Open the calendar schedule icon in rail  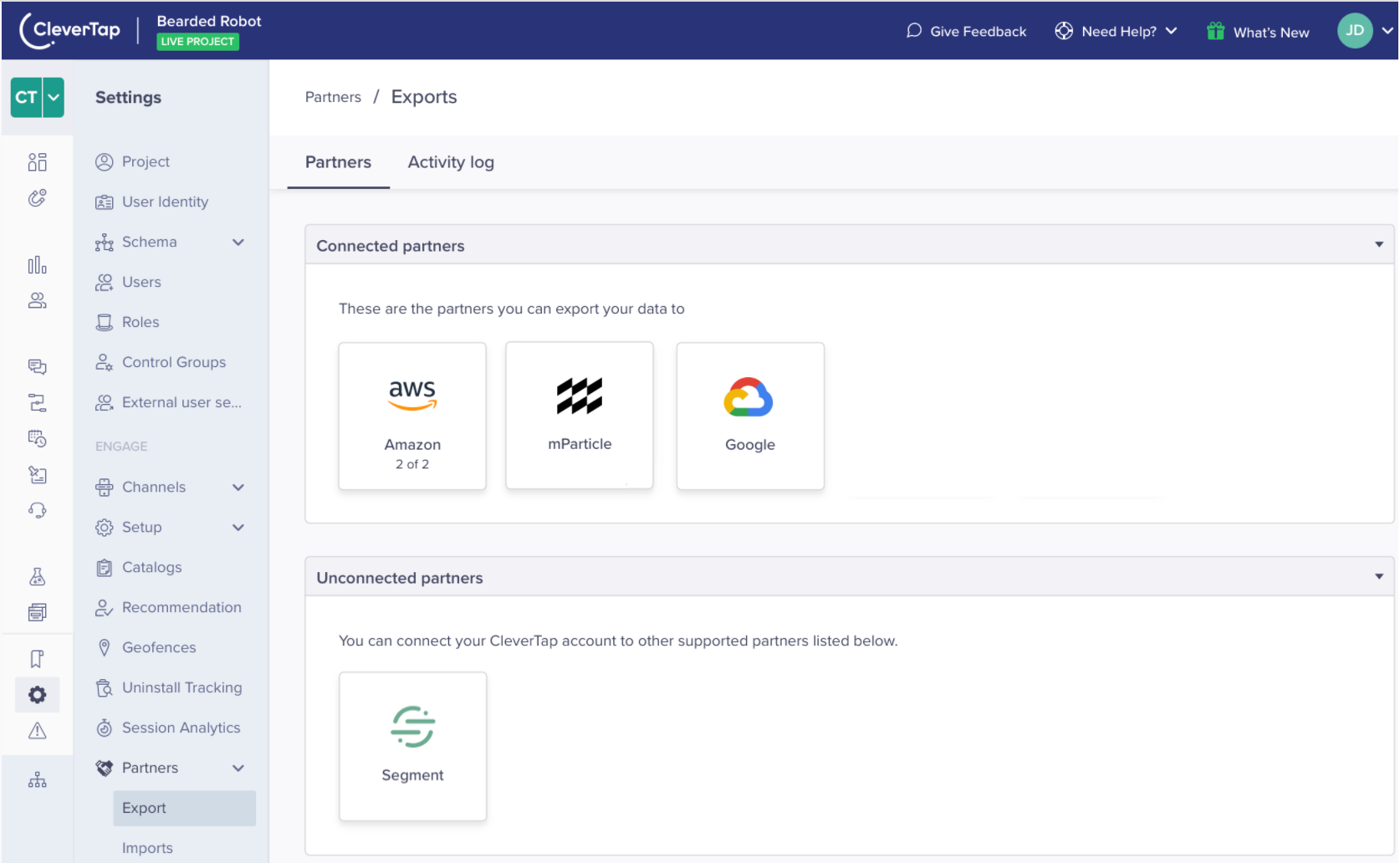38,439
